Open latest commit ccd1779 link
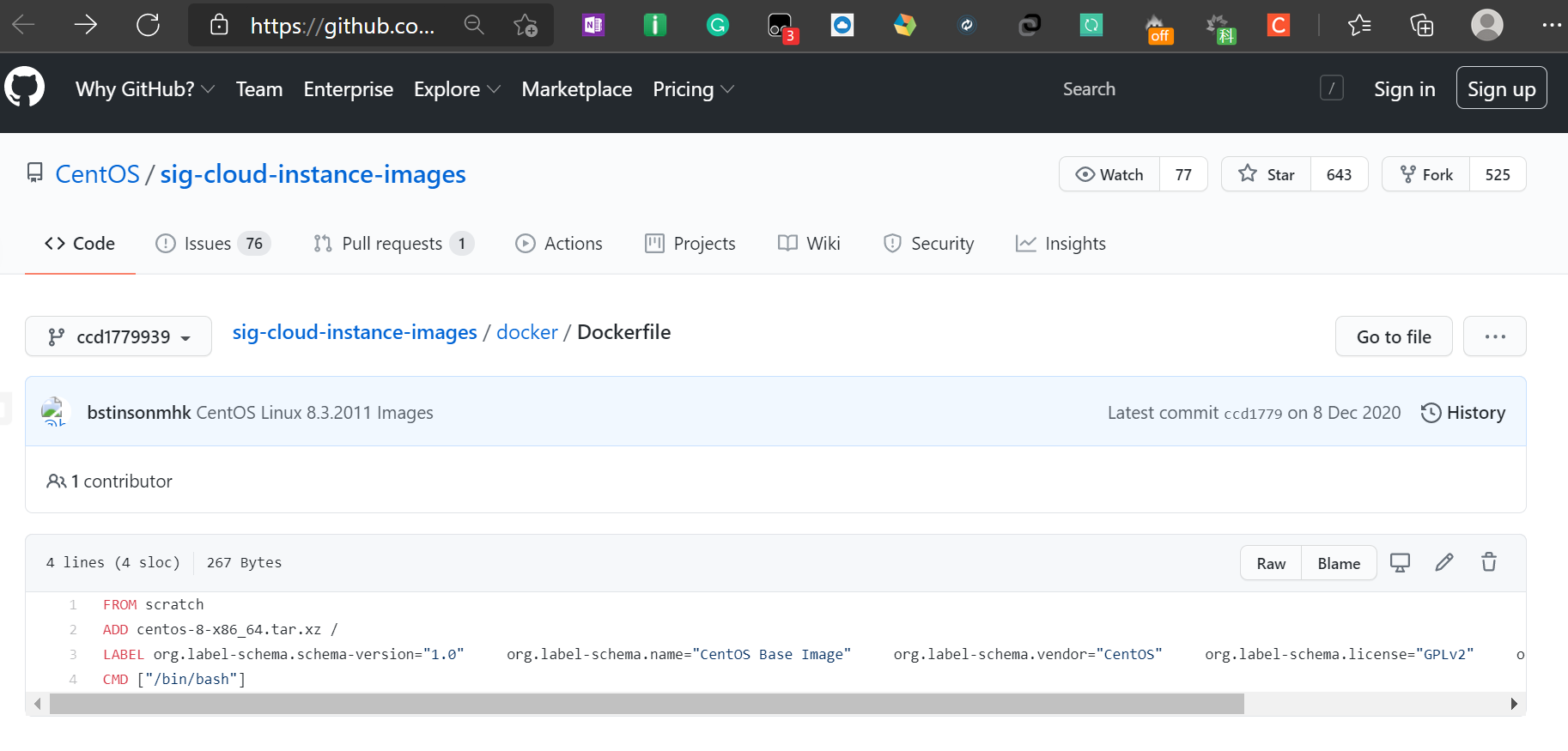The height and width of the screenshot is (751, 1568). [x=1253, y=414]
